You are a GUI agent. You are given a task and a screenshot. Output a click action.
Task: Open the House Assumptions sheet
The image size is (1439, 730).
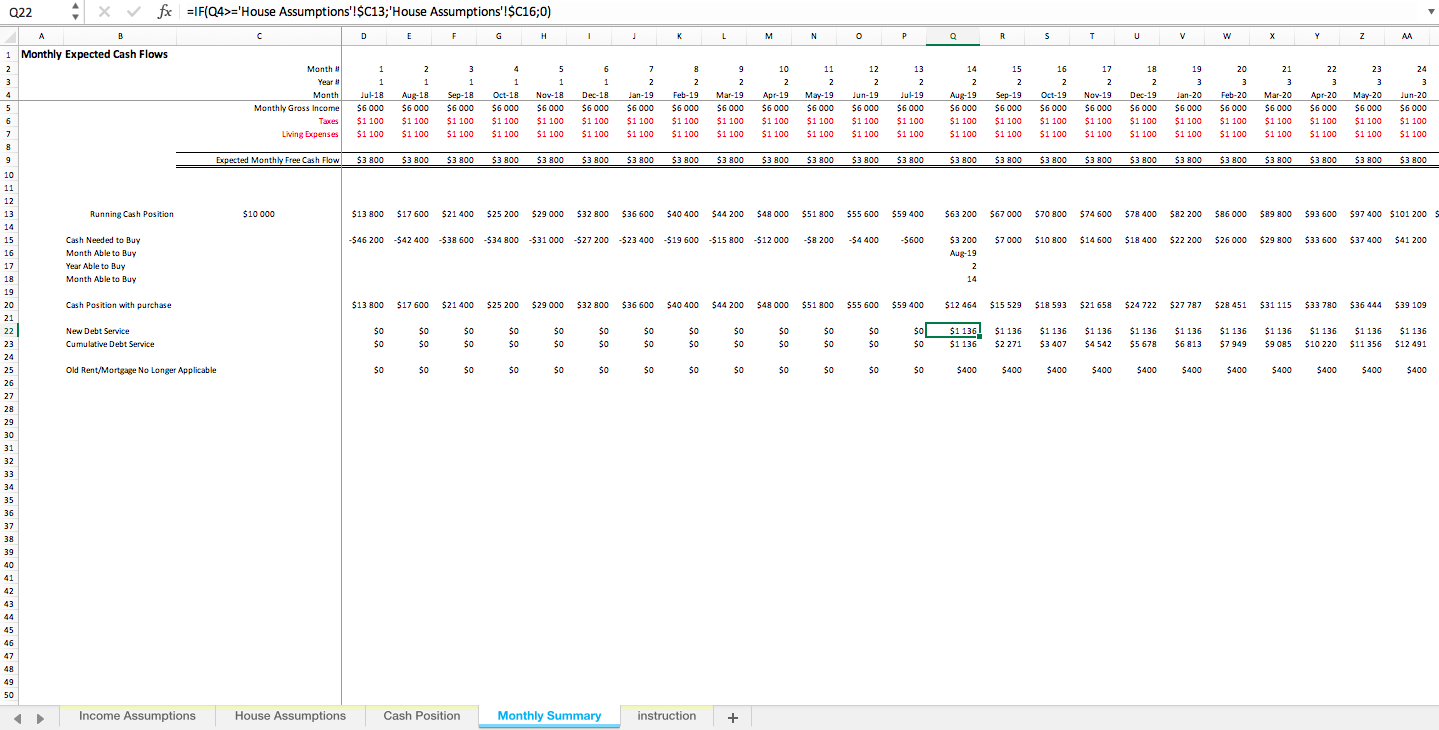point(289,716)
